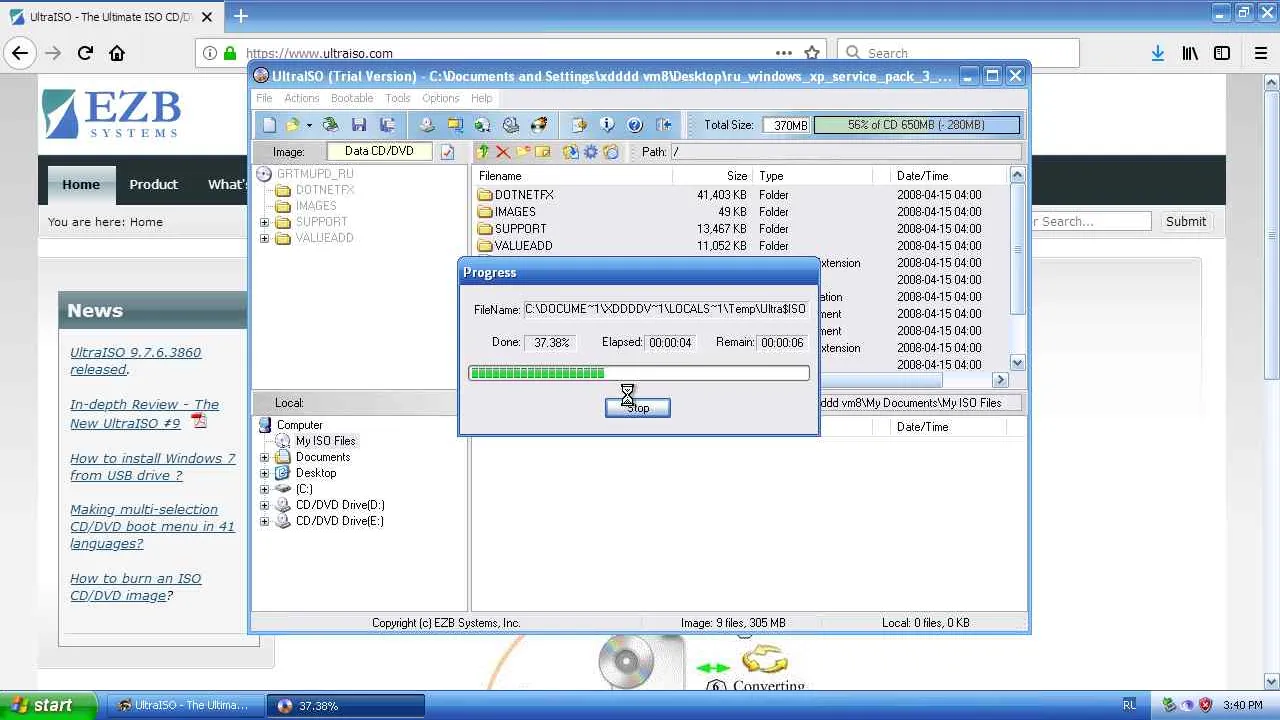
Task: Click the red Delete X icon
Action: coord(503,152)
